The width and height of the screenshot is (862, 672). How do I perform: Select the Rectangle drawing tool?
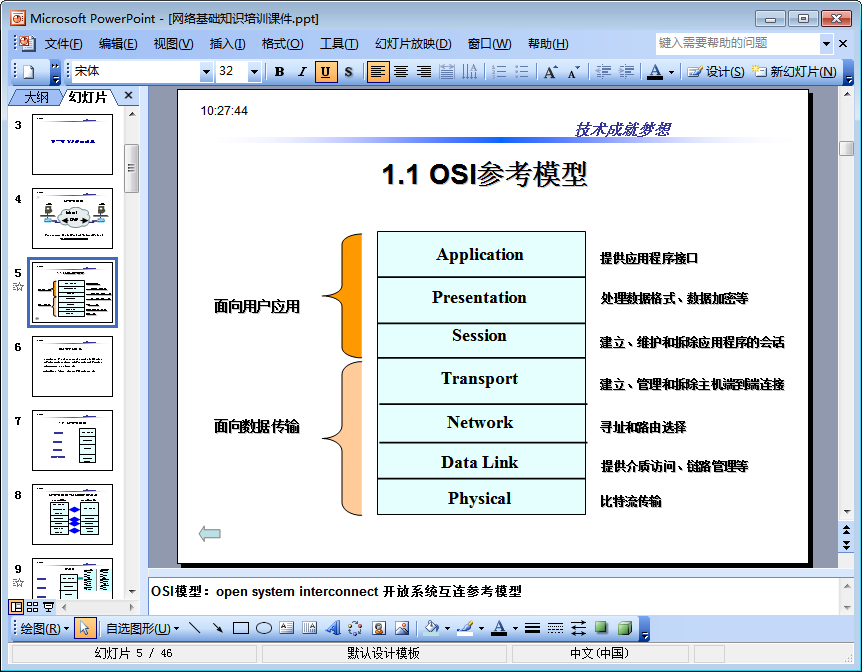coord(241,628)
